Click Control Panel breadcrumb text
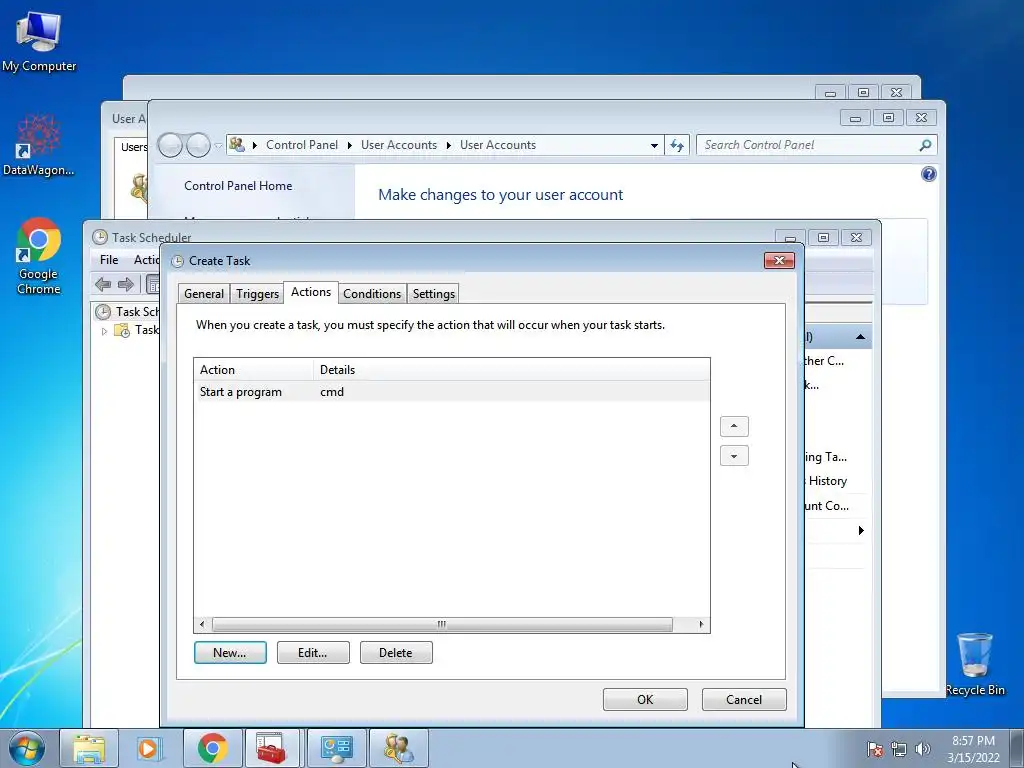The height and width of the screenshot is (768, 1024). 302,145
